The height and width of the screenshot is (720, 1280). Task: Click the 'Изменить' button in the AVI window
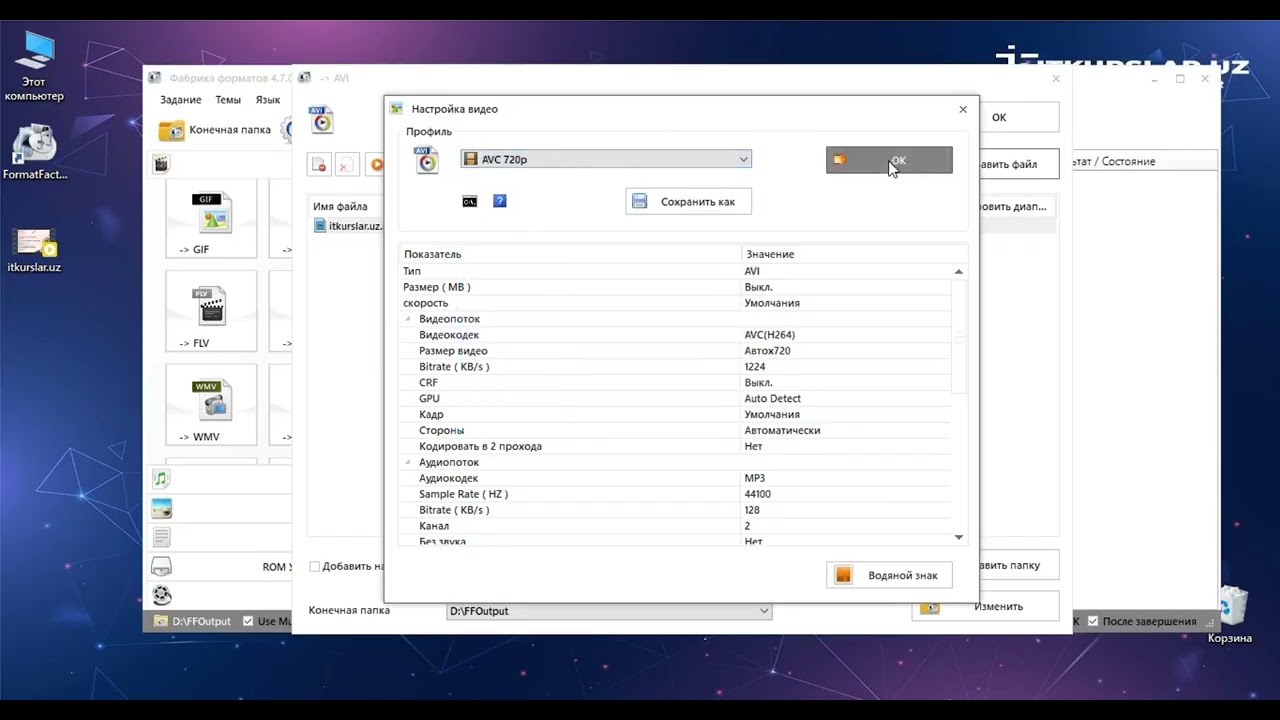click(985, 606)
